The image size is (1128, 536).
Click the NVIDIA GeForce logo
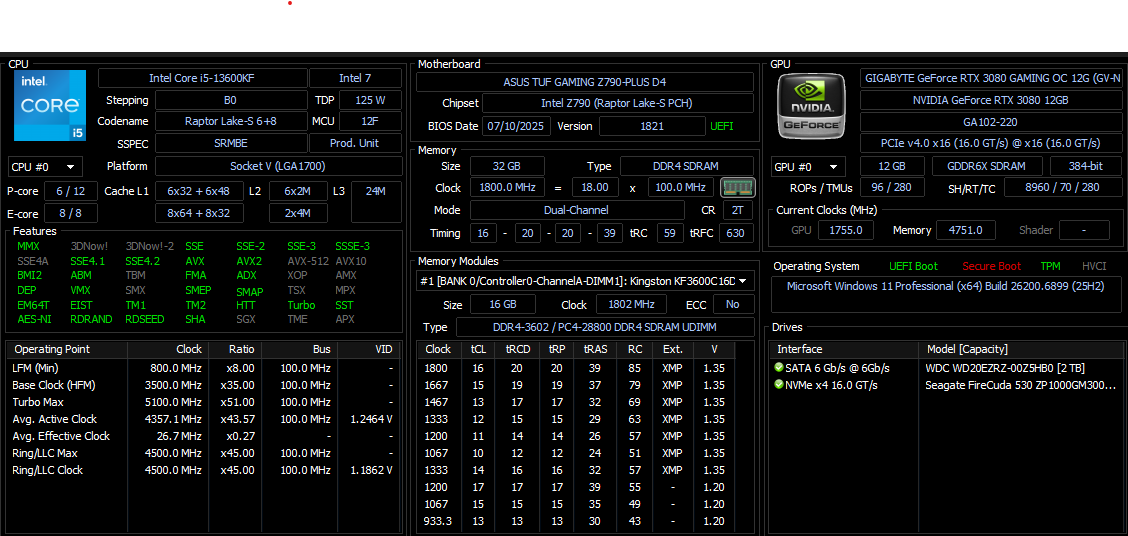pos(812,105)
